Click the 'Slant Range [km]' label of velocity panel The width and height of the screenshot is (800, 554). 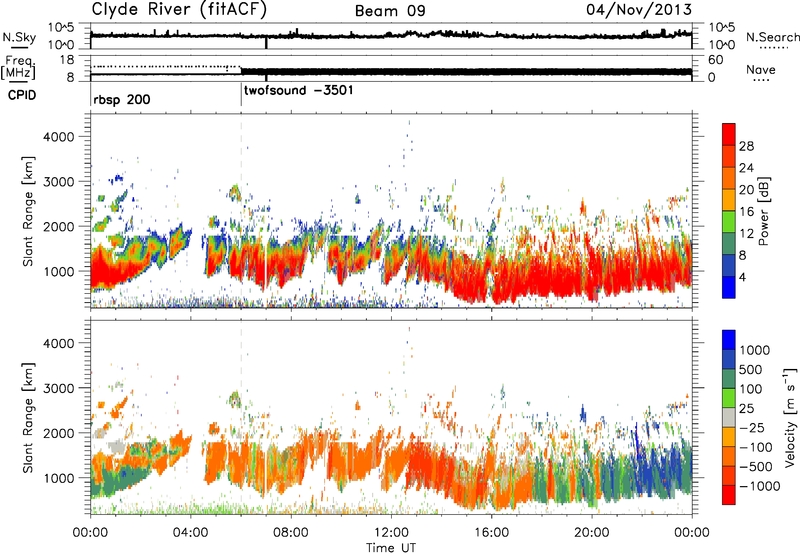click(x=28, y=417)
